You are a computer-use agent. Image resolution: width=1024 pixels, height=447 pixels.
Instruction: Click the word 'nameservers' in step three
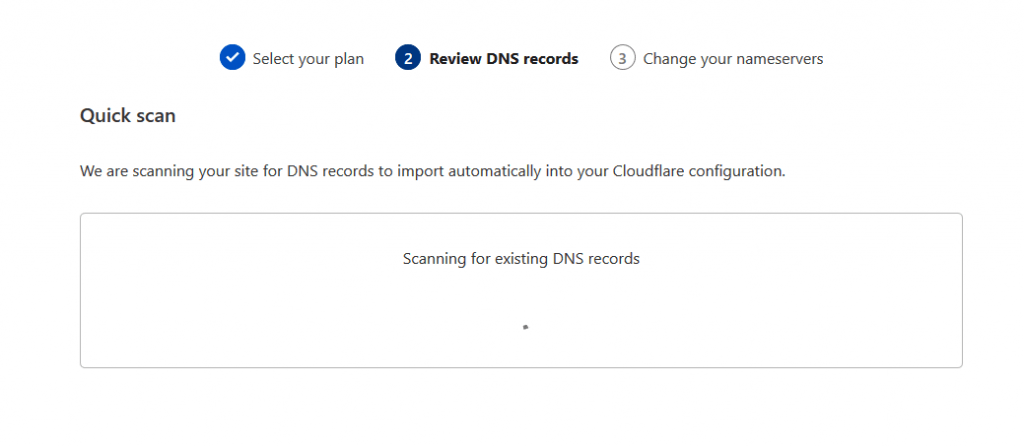click(779, 59)
